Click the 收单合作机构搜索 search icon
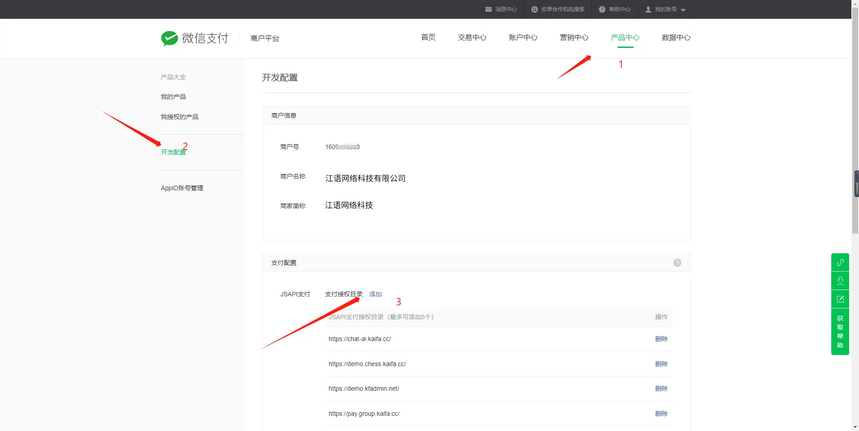 (534, 9)
